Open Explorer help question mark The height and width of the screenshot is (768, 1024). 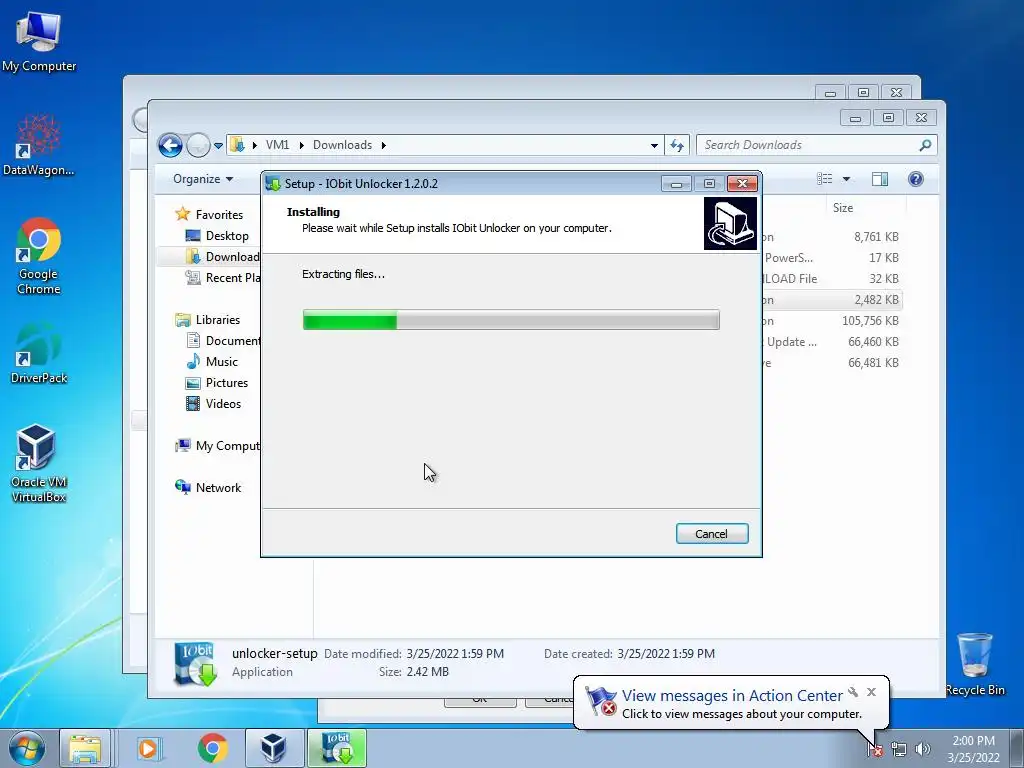tap(916, 179)
